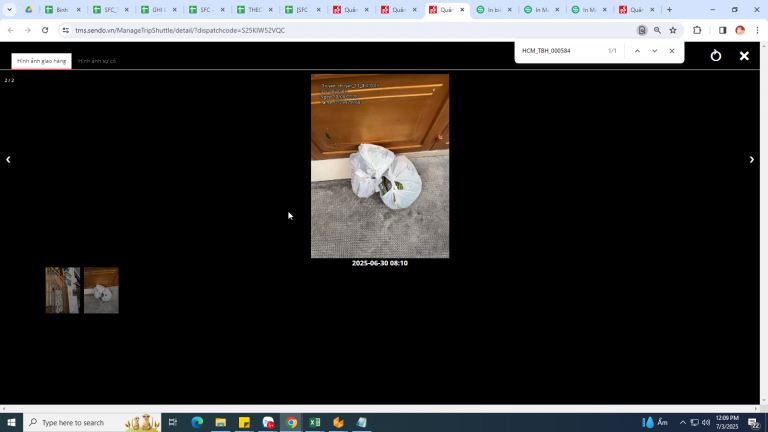Open File Explorer from taskbar
Screen dimensions: 768x432
(220, 422)
